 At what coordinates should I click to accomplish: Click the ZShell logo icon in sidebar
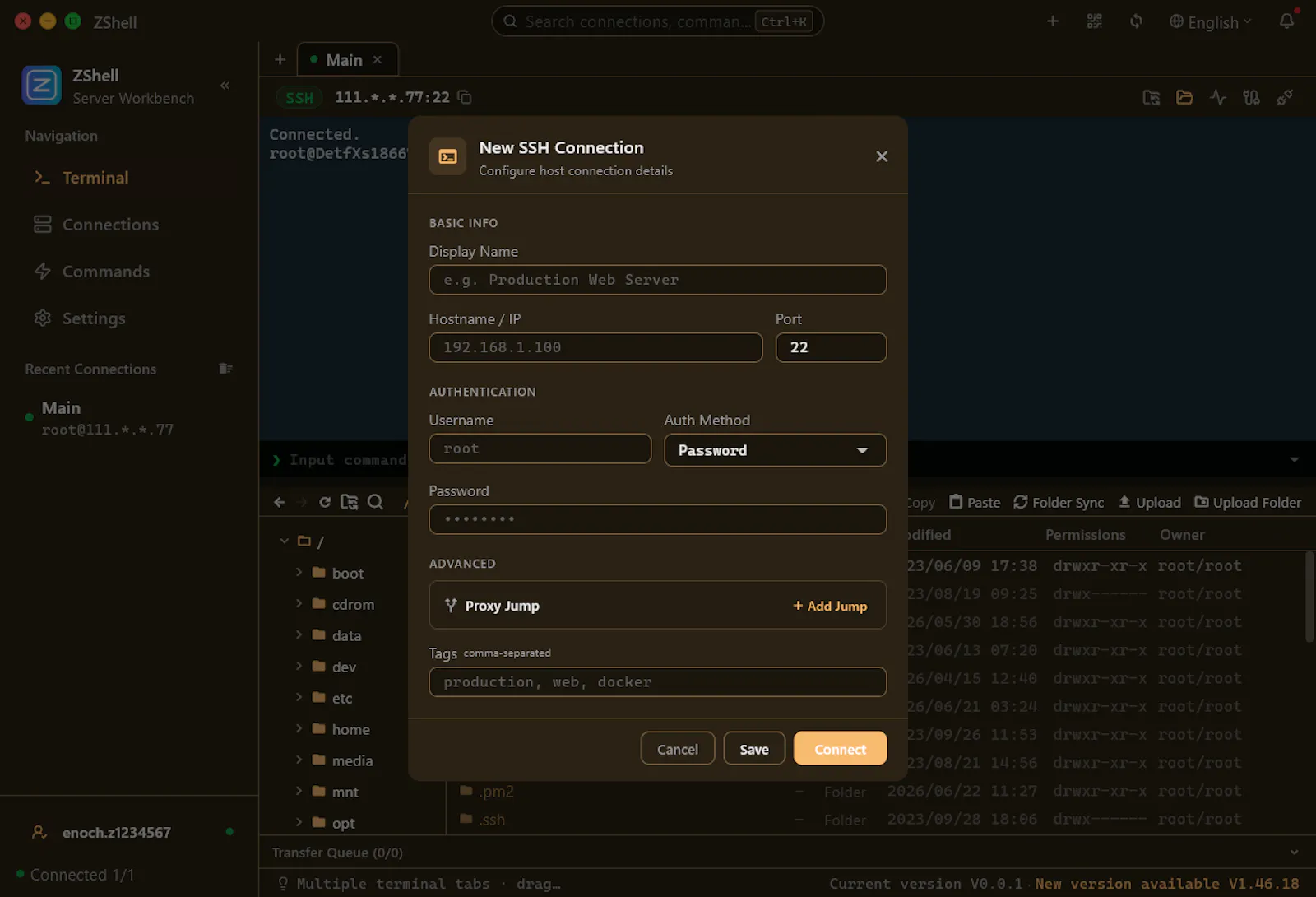click(x=41, y=86)
